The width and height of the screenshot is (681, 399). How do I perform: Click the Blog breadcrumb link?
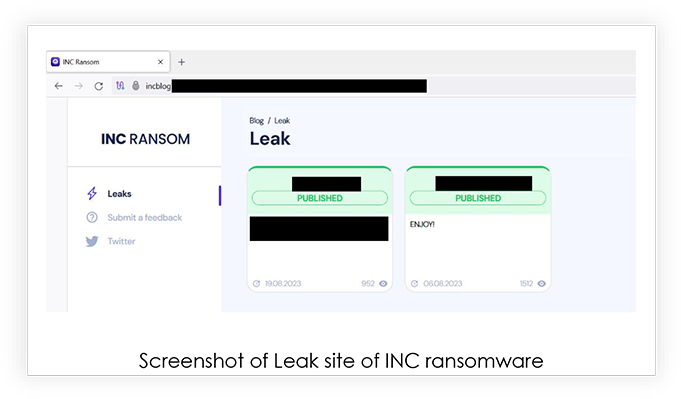point(256,121)
